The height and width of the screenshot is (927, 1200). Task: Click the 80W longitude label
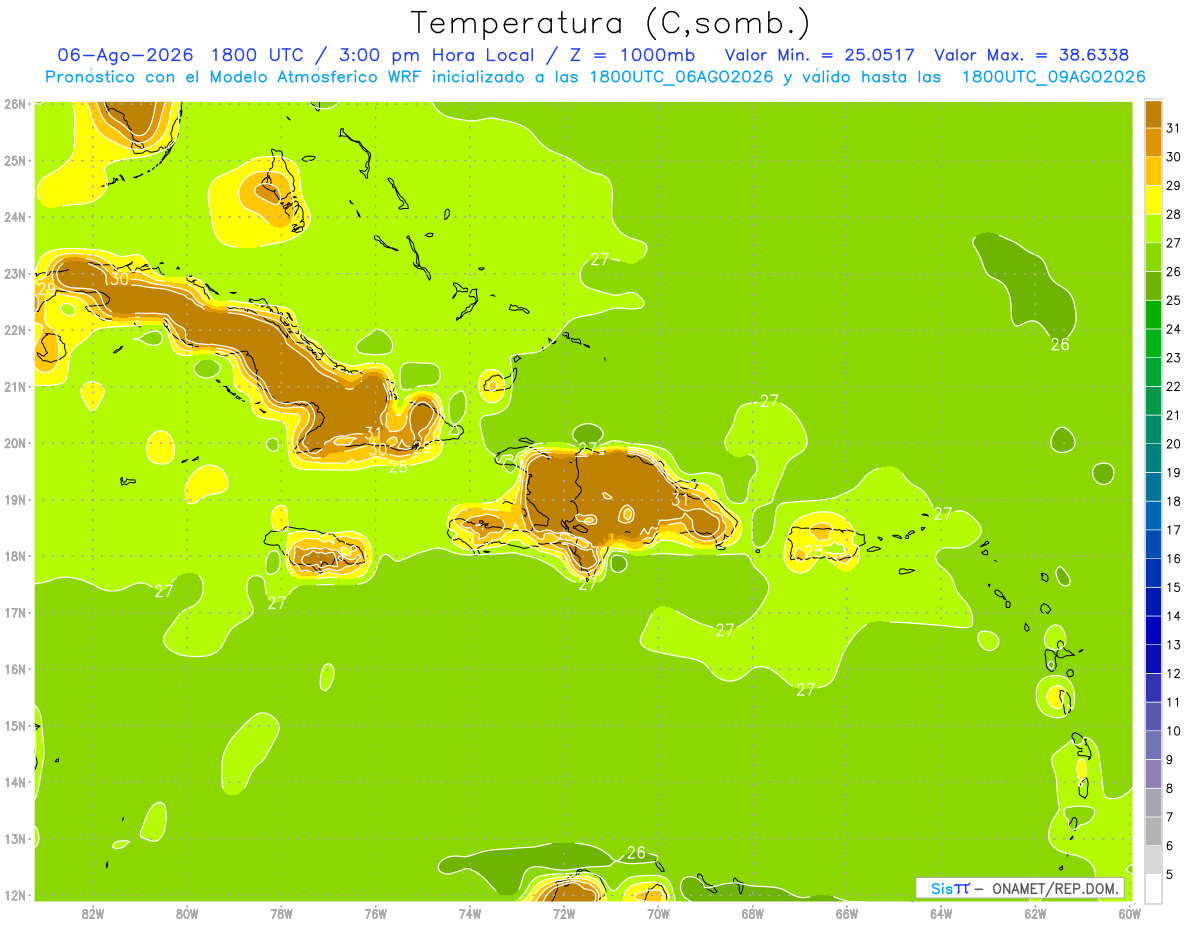187,913
